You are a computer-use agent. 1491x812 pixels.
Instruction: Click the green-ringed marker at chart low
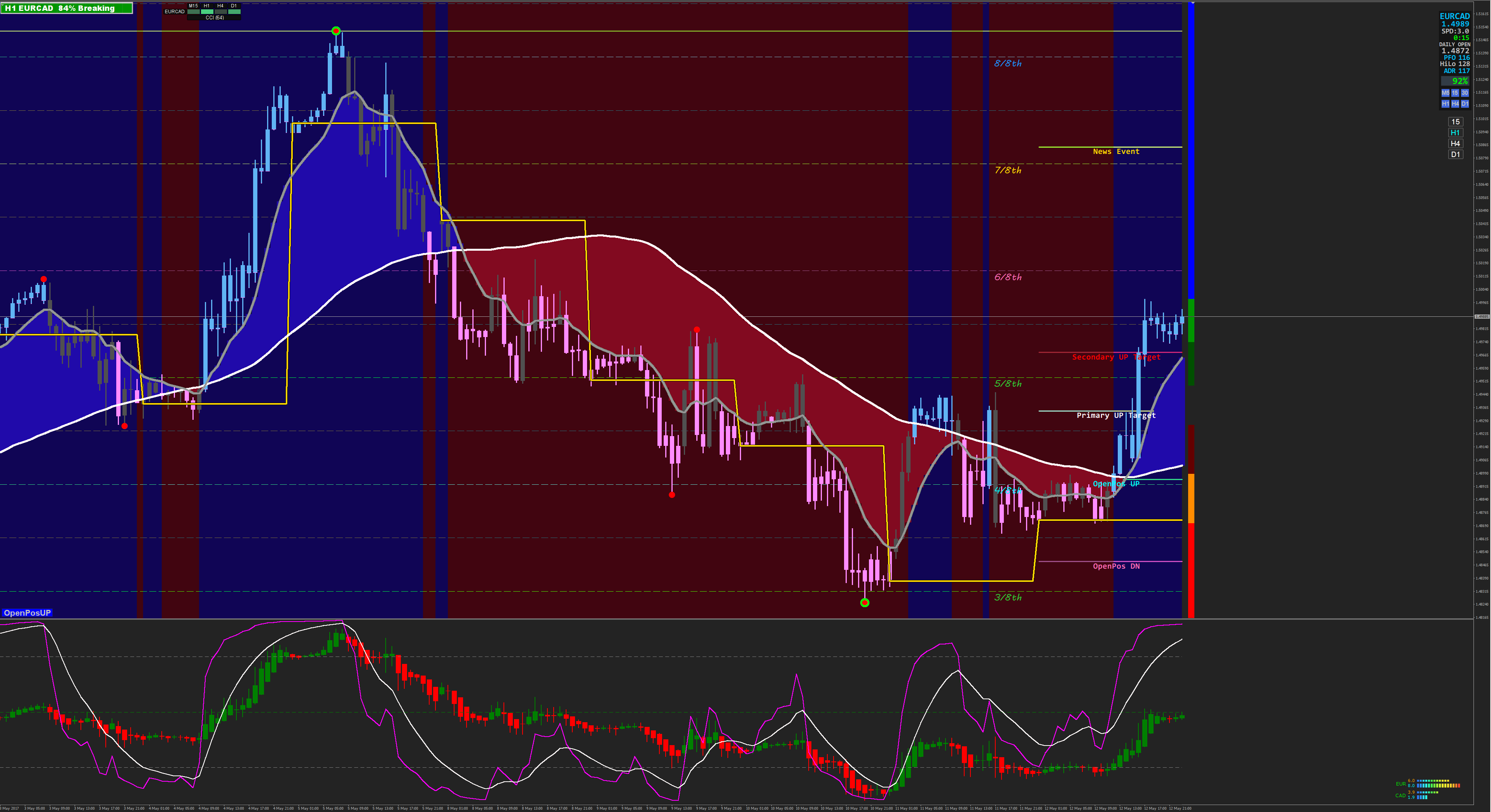(x=864, y=602)
